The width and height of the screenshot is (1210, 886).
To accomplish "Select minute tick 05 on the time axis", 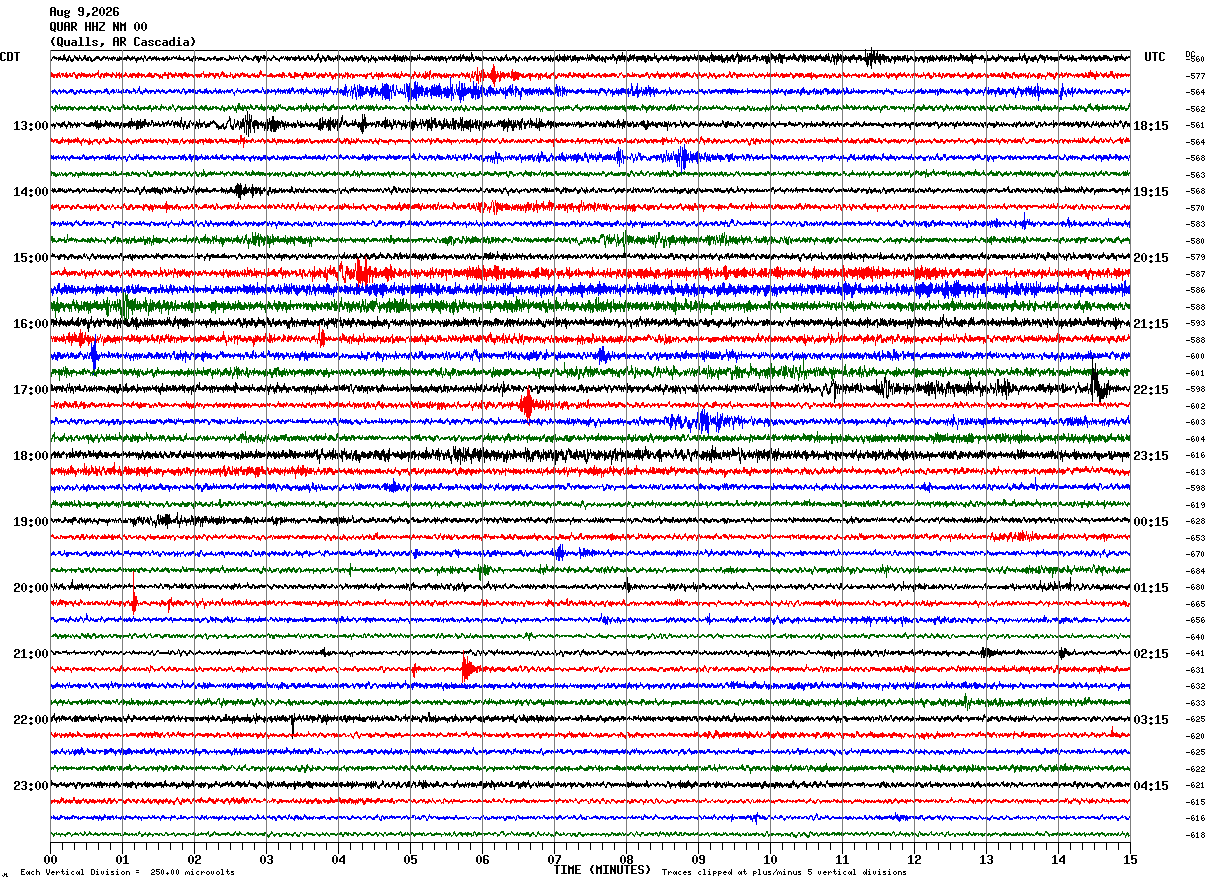I will (410, 859).
